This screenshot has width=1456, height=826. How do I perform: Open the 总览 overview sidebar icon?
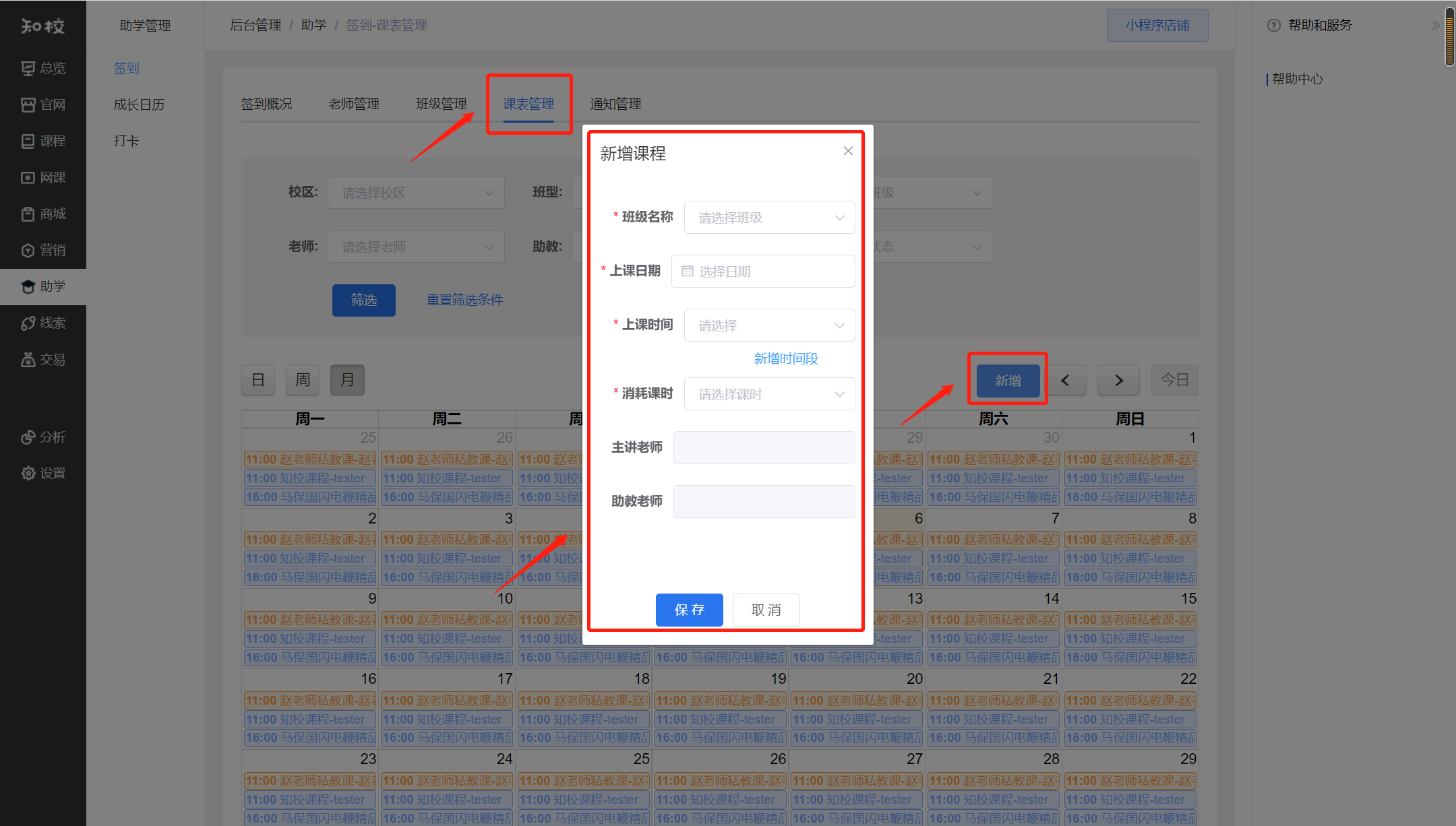point(28,68)
